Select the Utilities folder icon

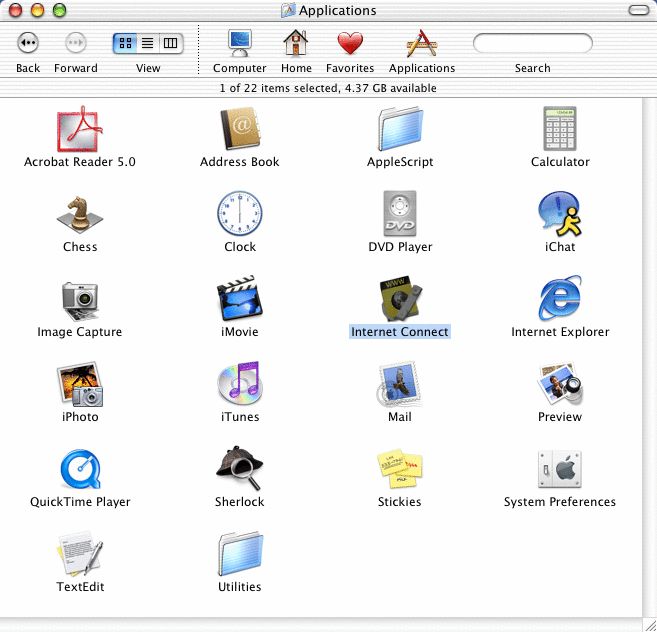tap(240, 554)
